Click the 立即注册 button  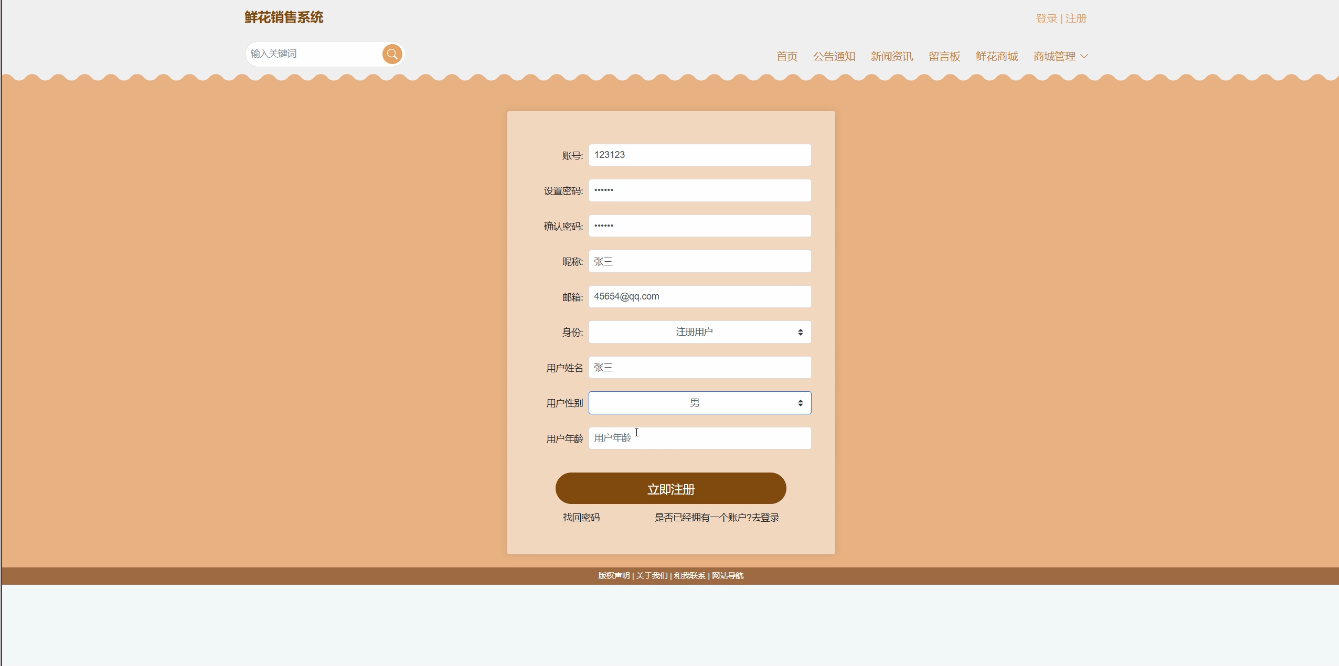pos(671,489)
